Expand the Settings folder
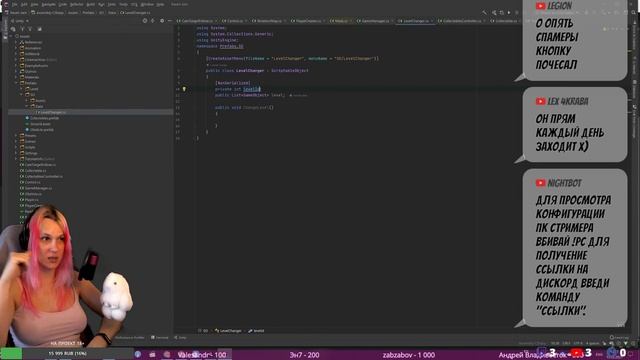The width and height of the screenshot is (640, 360). (16, 153)
